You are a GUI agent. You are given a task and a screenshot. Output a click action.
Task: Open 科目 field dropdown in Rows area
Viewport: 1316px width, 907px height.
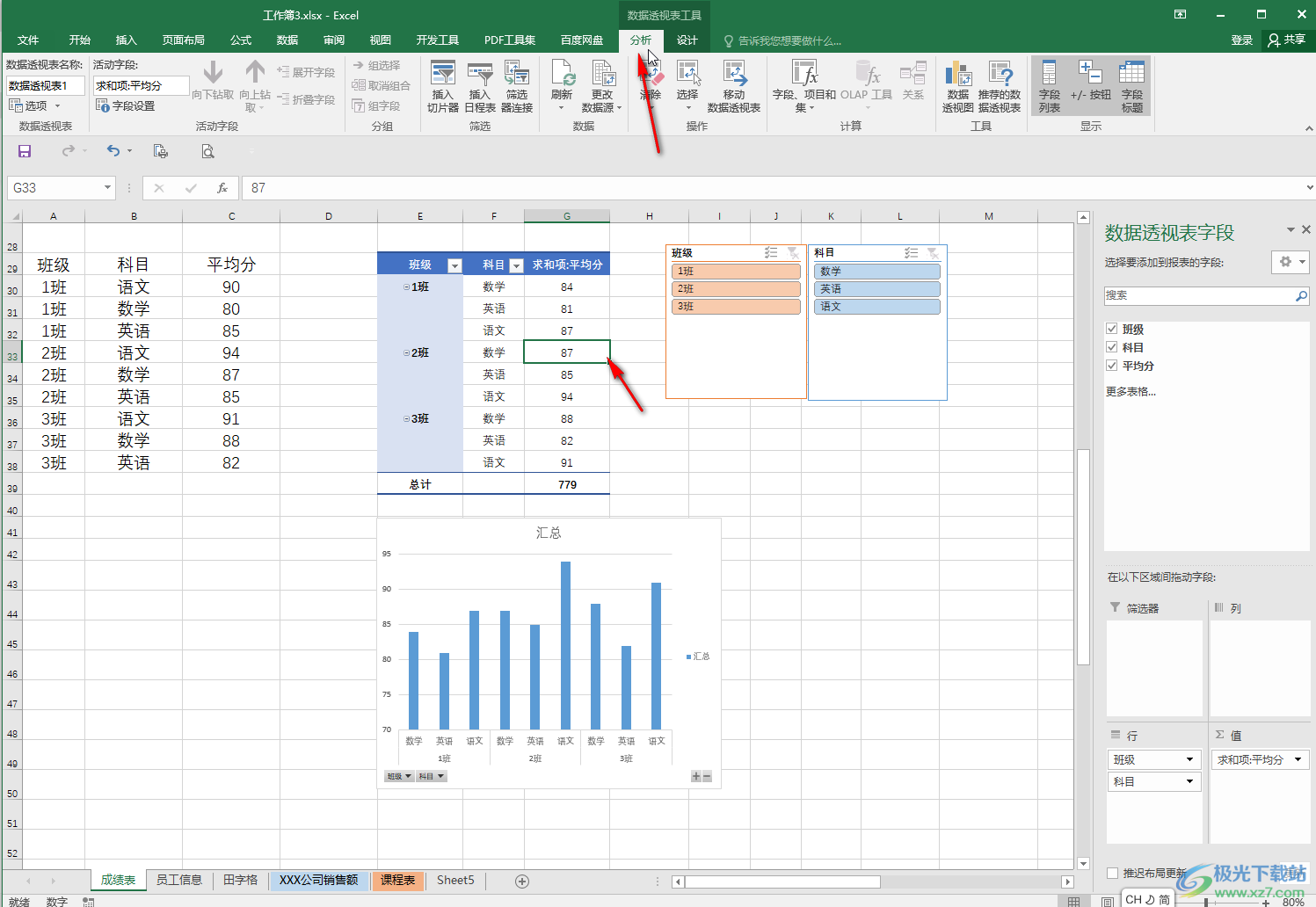[x=1189, y=781]
